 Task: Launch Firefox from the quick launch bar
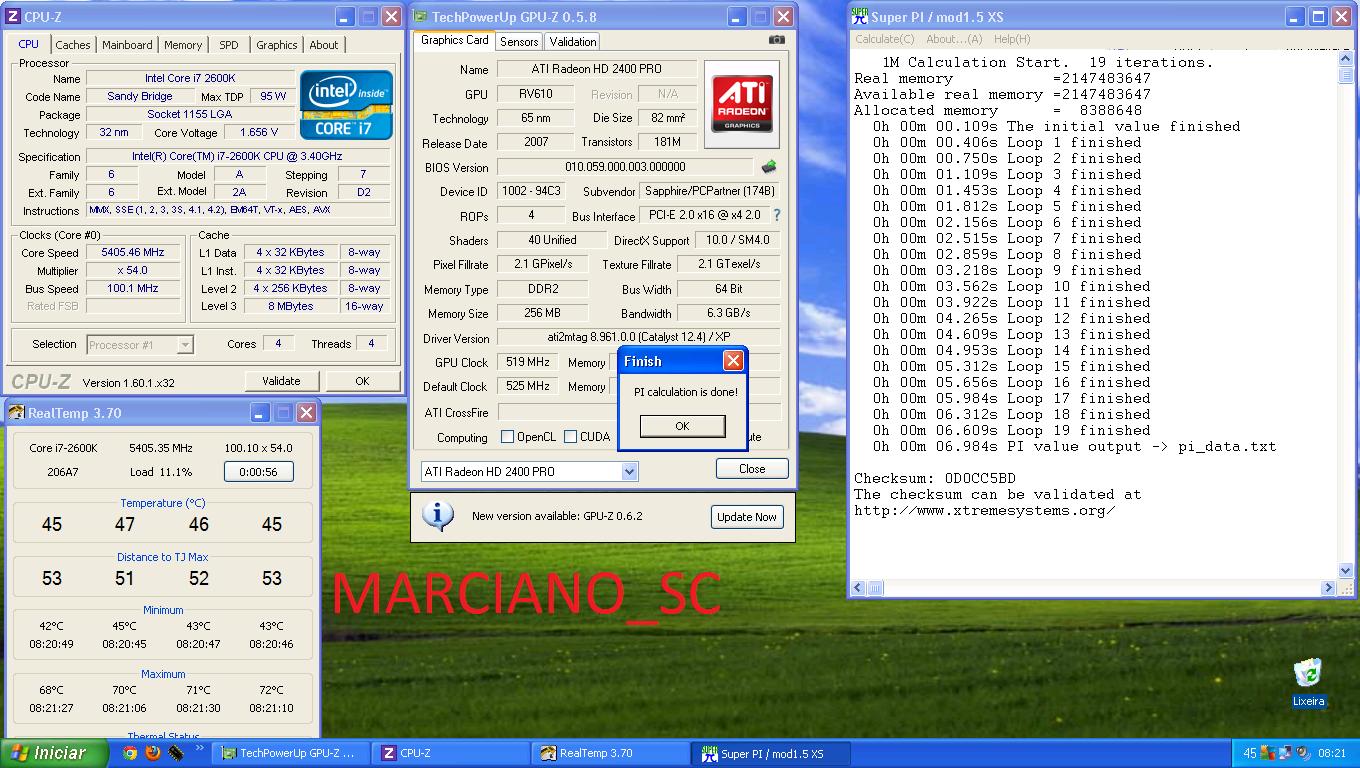tap(153, 753)
